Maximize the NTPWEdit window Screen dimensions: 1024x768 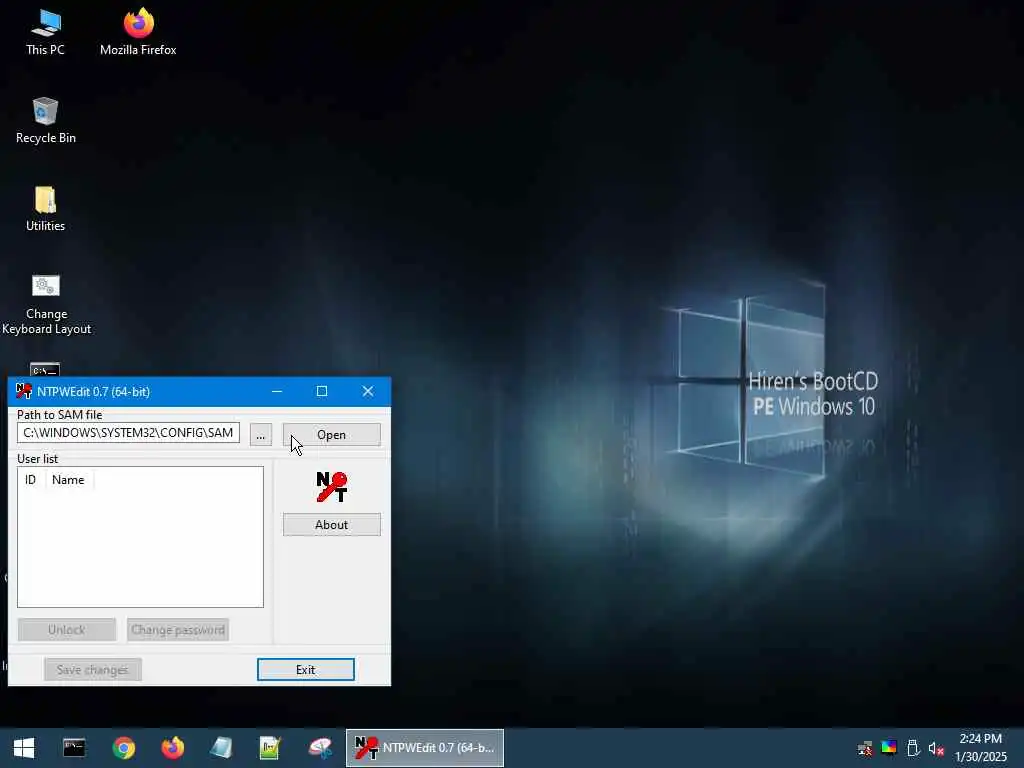[322, 391]
